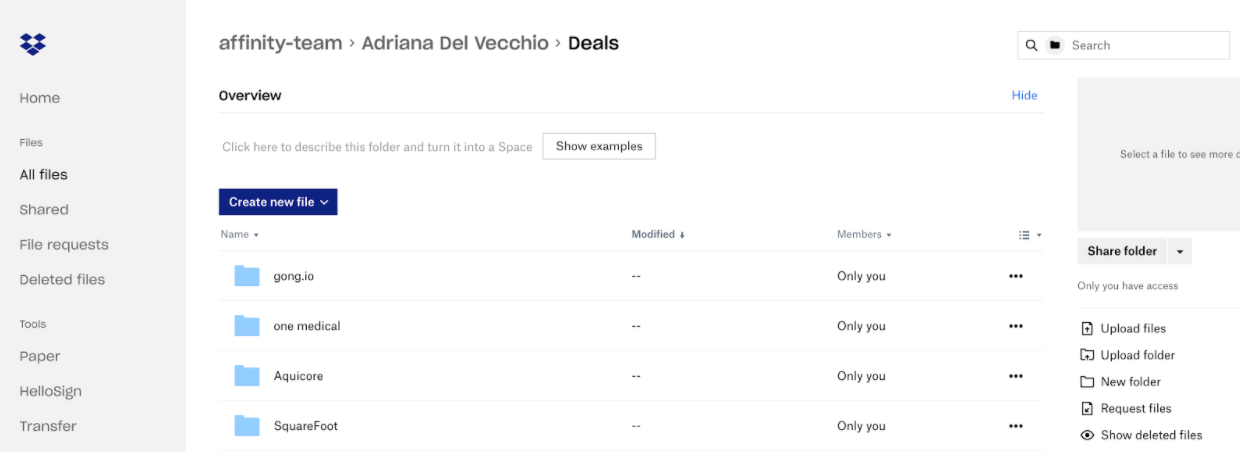Open Deleted files in sidebar

(x=62, y=280)
